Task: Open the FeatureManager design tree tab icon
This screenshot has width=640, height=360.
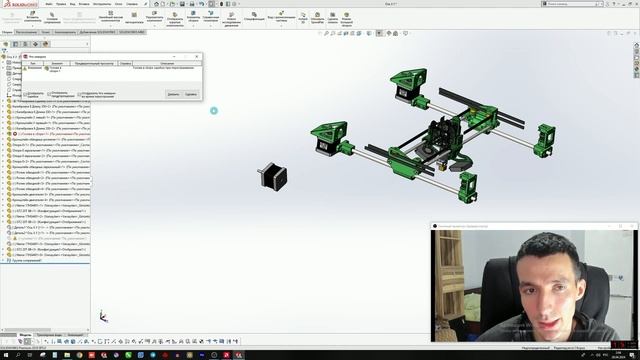Action: 6,44
